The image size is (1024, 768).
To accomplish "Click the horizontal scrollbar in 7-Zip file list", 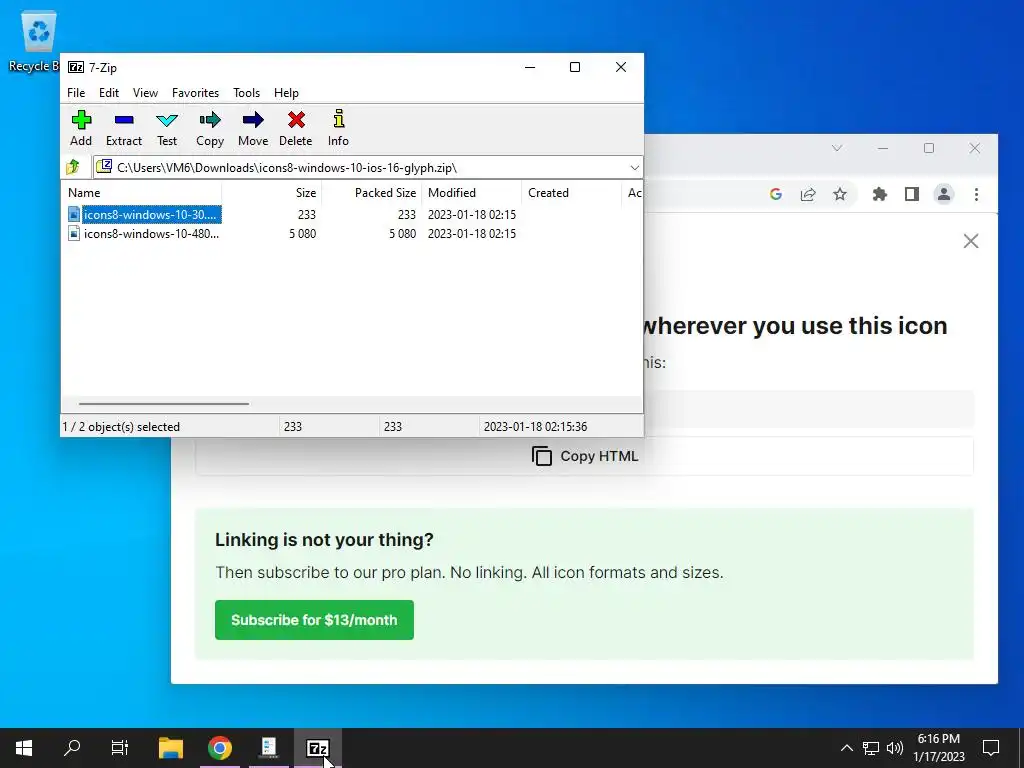I will 163,404.
